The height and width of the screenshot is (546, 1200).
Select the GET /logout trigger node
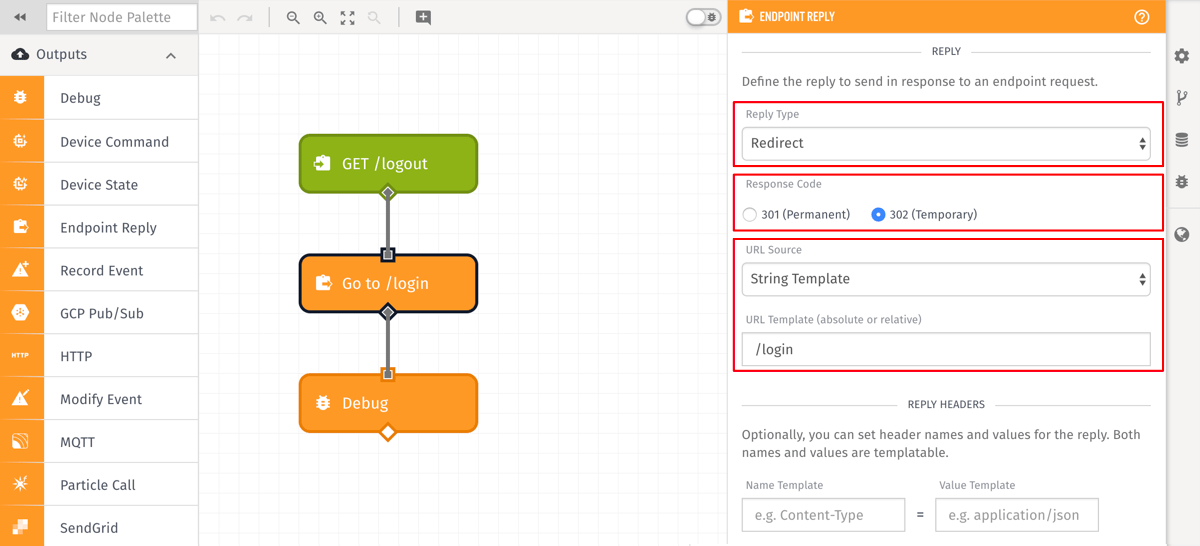tap(388, 163)
